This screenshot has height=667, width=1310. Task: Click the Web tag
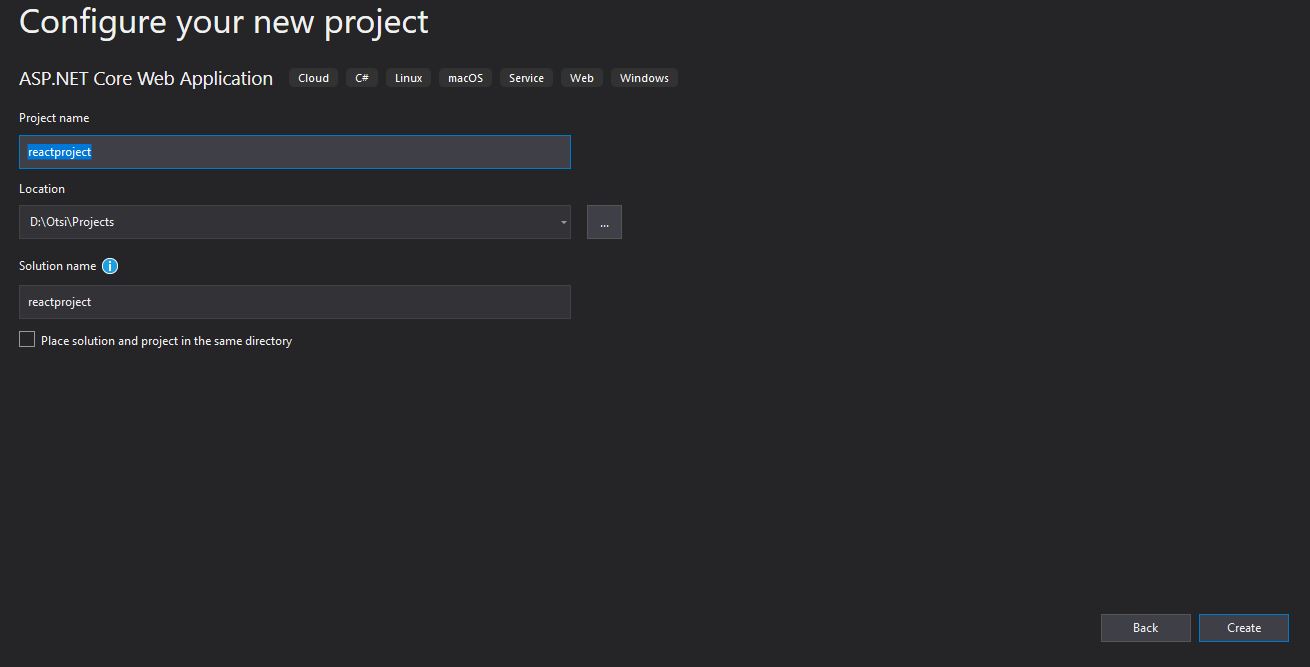(582, 78)
